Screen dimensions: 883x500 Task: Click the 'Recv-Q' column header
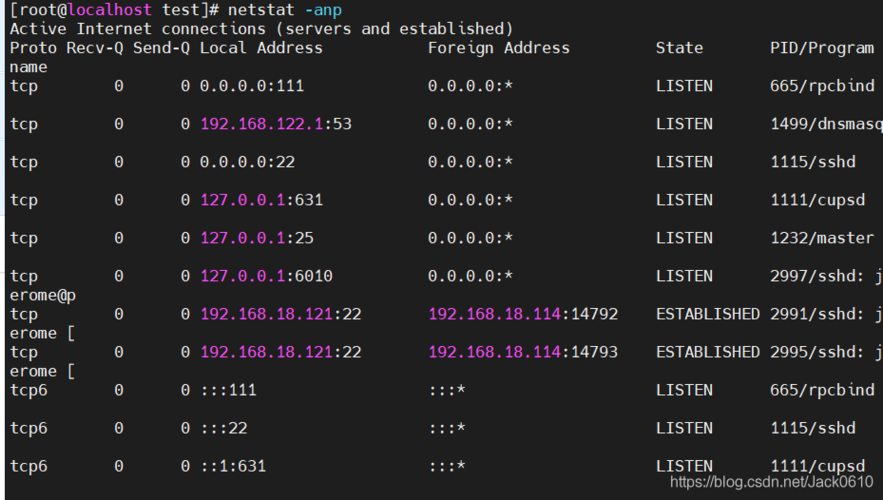pyautogui.click(x=95, y=48)
